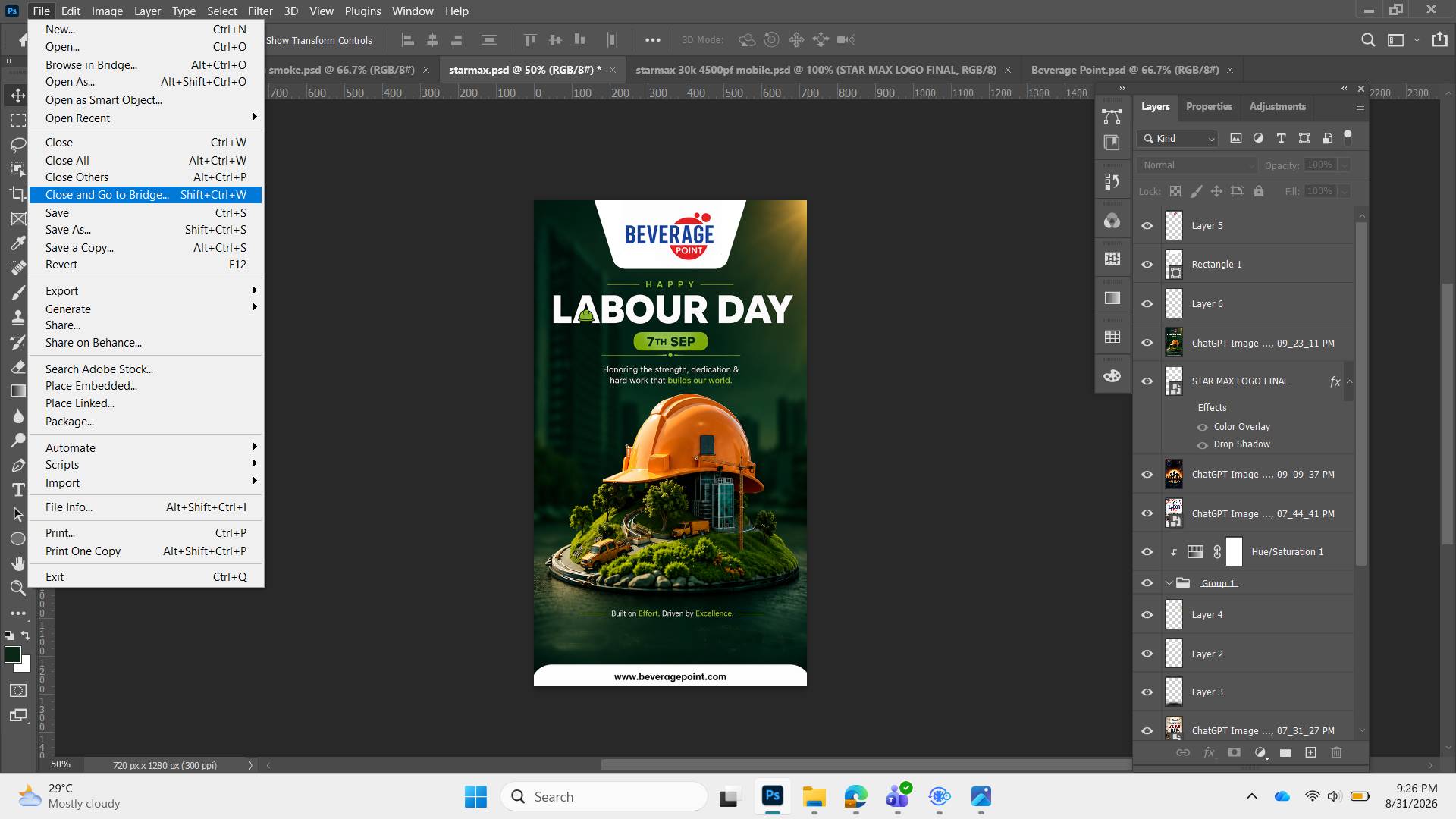
Task: Collapse the Group 1 folder
Action: [x=1169, y=583]
